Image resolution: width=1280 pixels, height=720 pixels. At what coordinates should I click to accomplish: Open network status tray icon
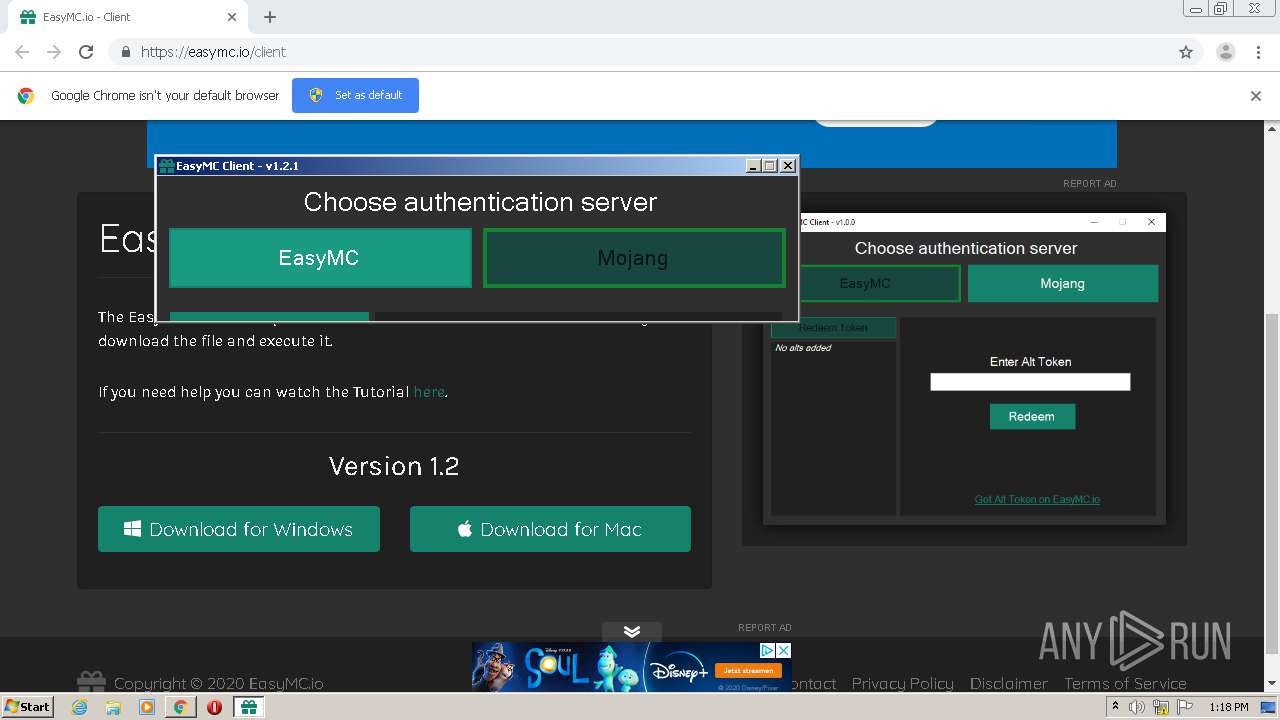coord(1161,707)
